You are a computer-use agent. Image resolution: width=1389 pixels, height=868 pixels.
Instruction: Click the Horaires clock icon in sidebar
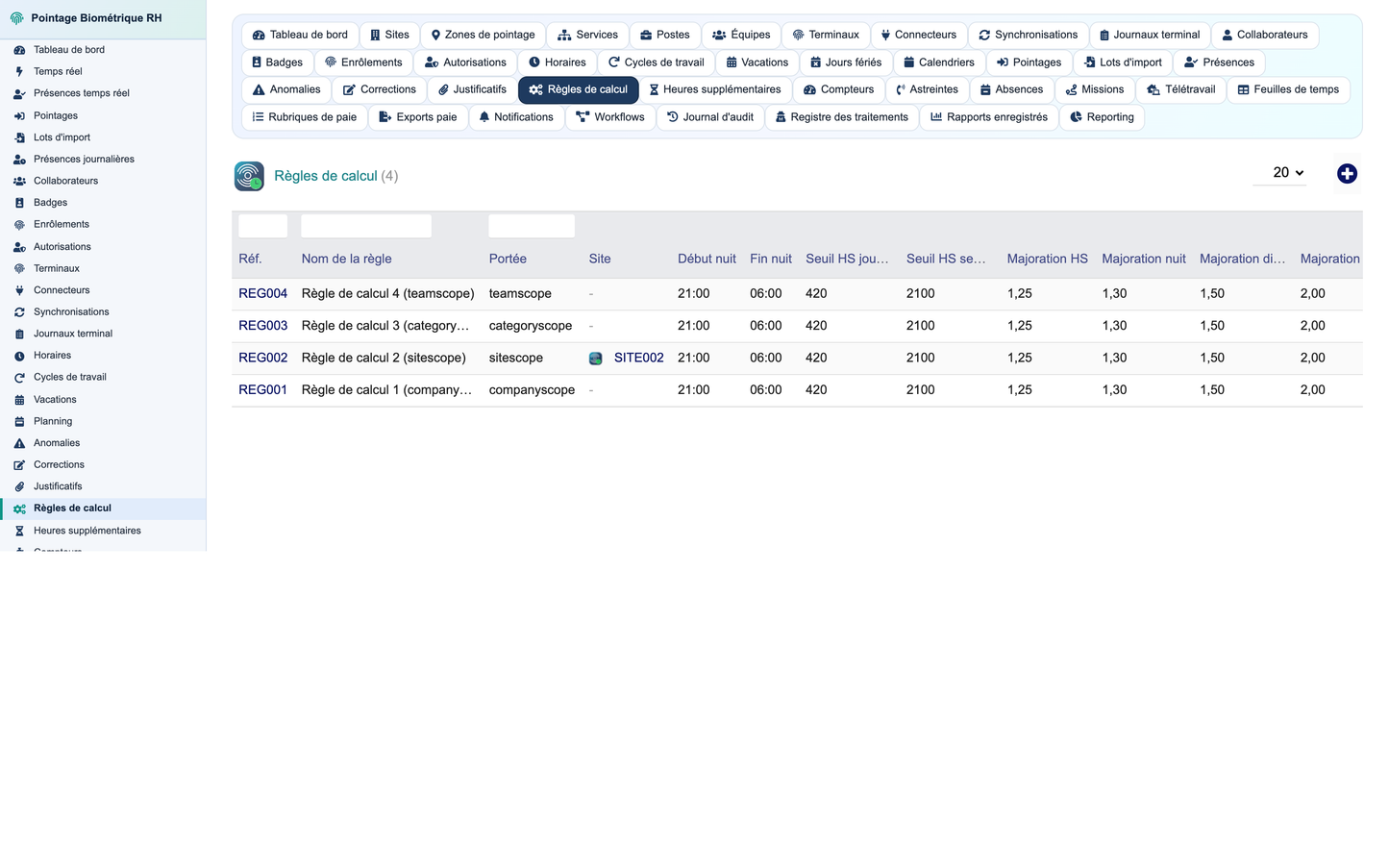point(19,356)
